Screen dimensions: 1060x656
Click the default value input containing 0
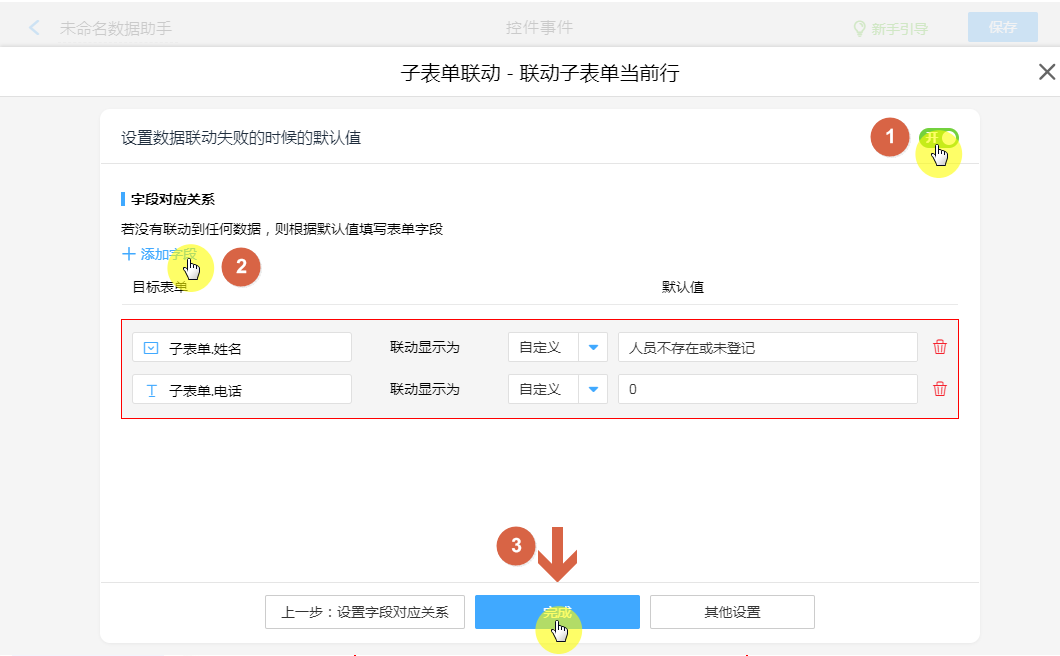(x=767, y=389)
